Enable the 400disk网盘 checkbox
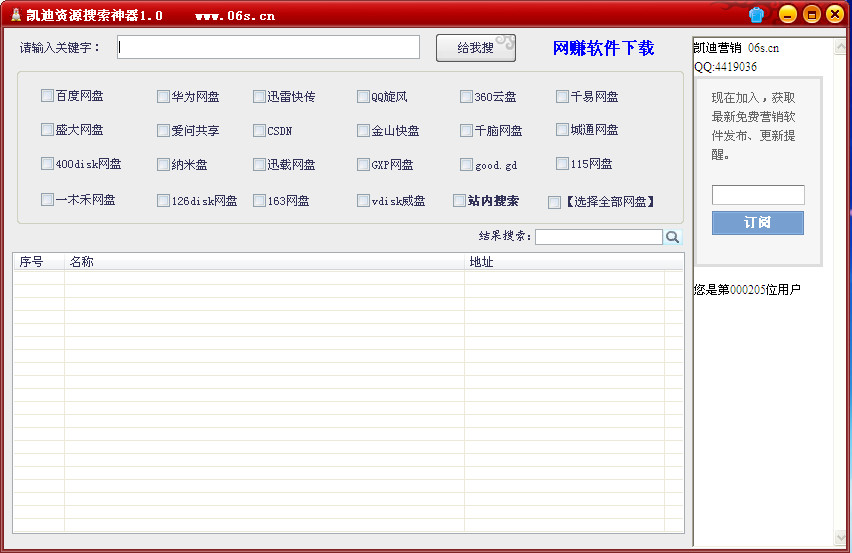852x553 pixels. [47, 164]
